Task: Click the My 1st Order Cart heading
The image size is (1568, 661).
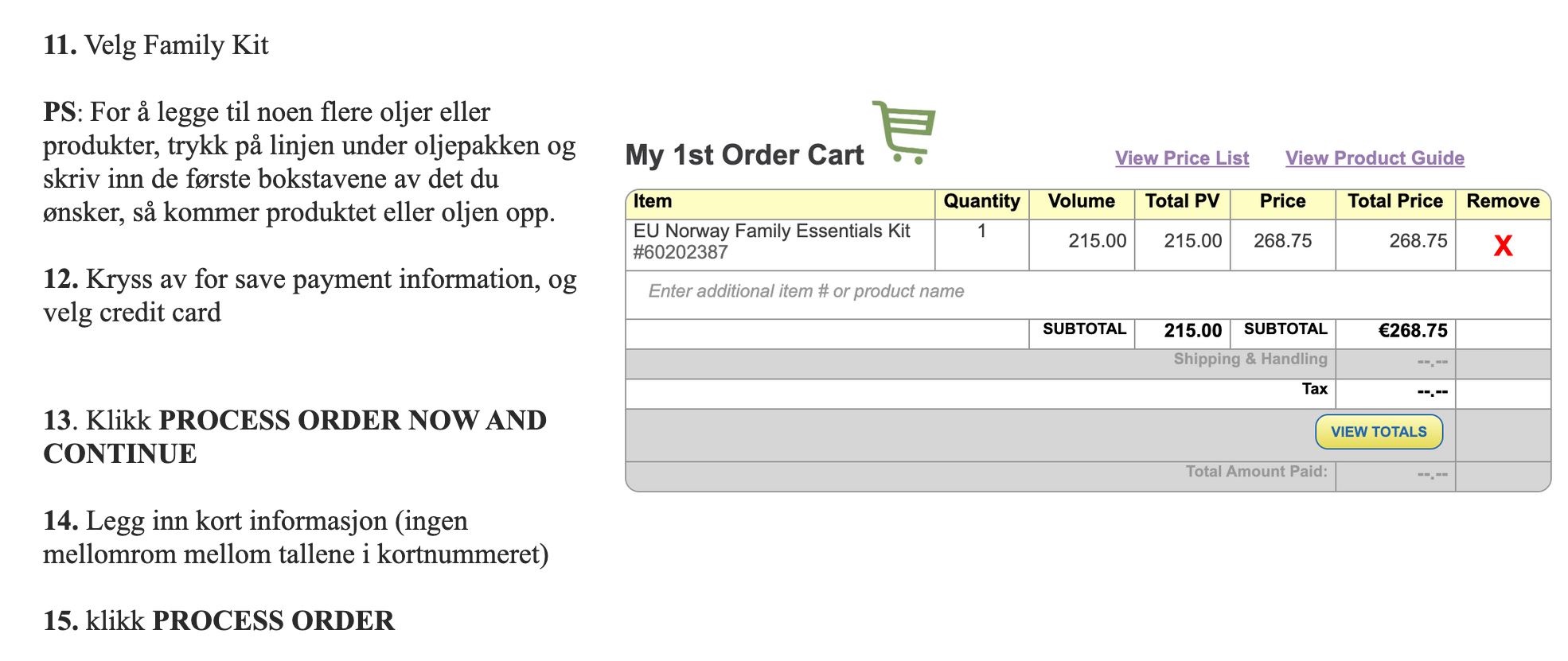Action: [744, 154]
